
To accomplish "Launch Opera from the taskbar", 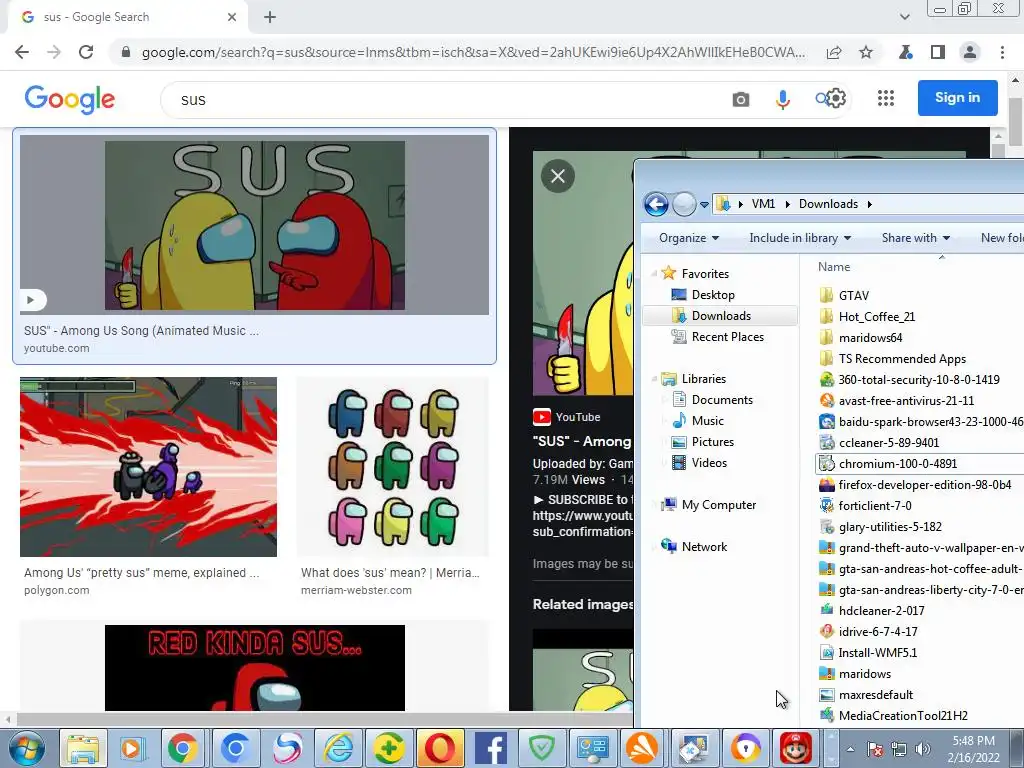I will (x=440, y=748).
